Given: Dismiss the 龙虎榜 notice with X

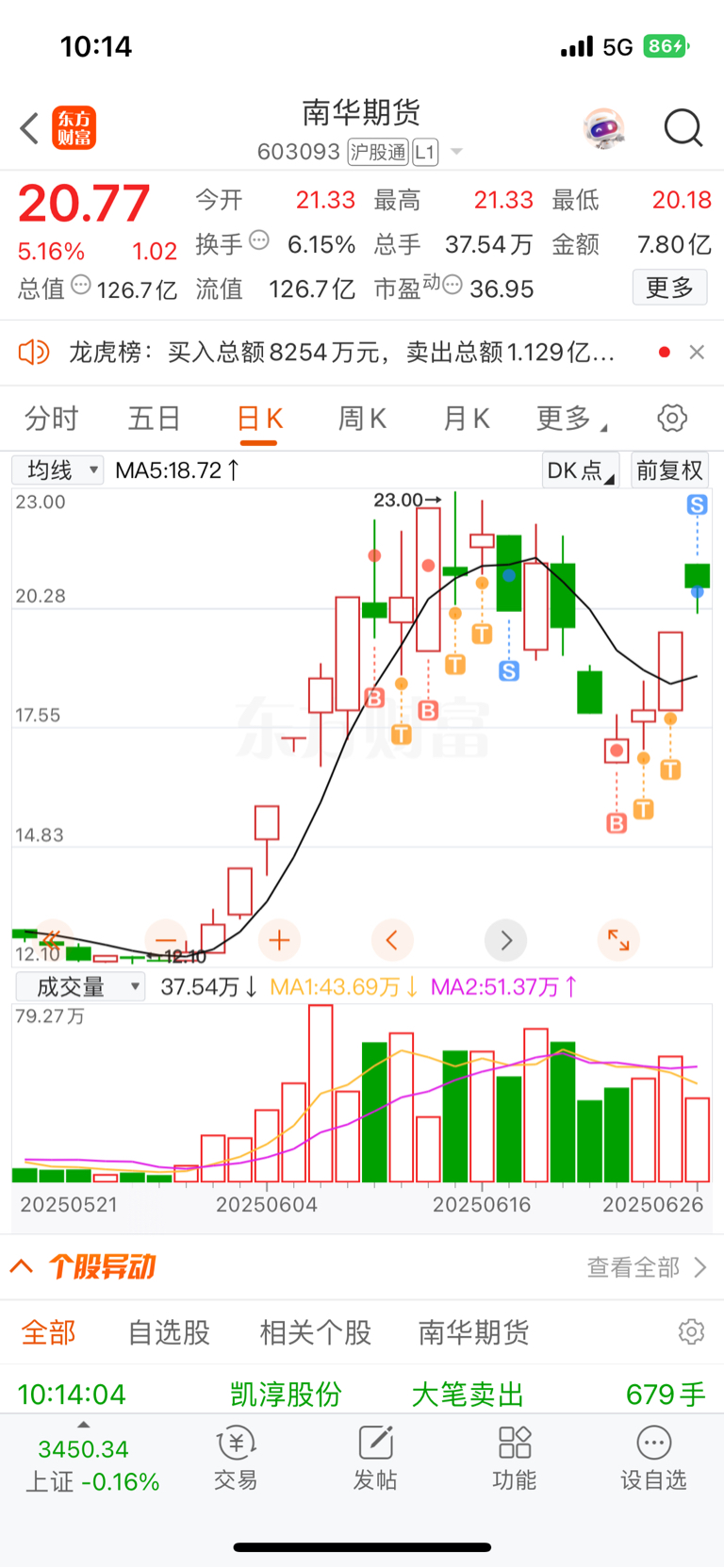Looking at the screenshot, I should 697,353.
